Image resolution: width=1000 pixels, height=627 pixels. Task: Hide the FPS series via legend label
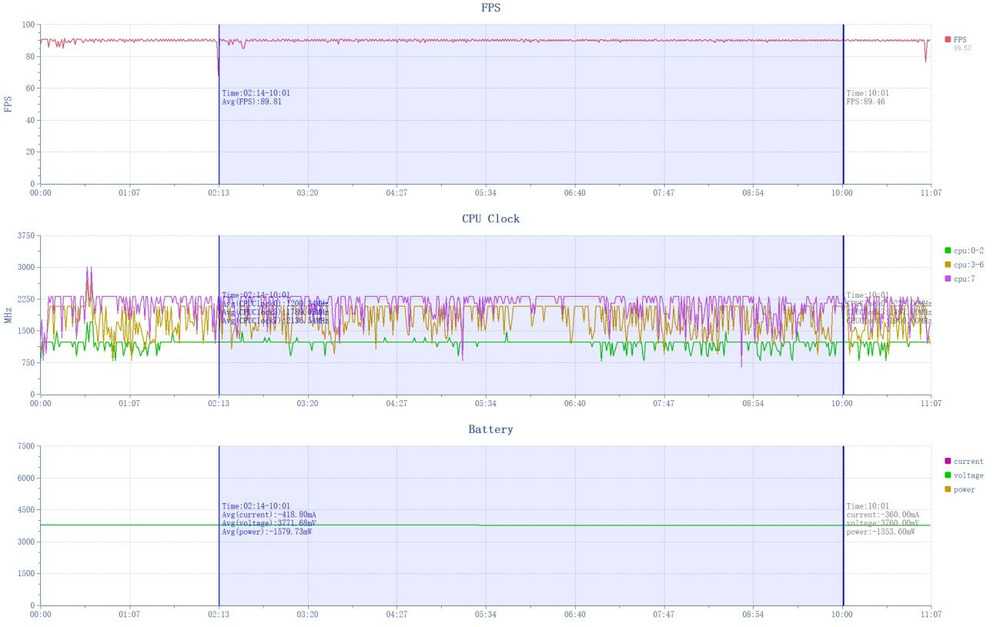961,39
